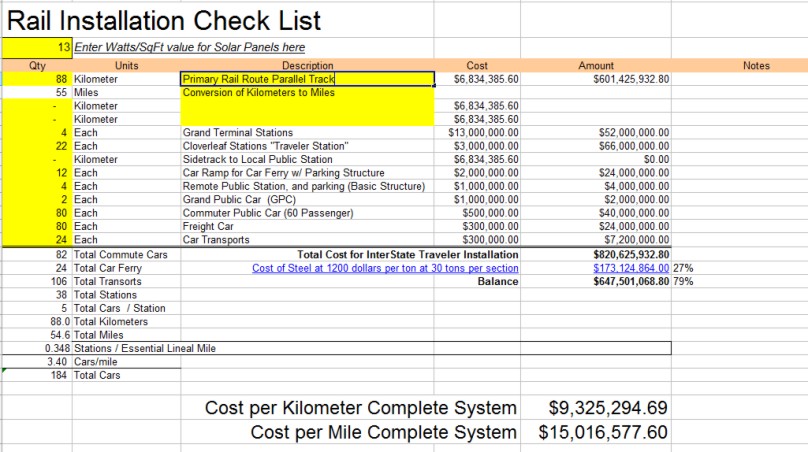Select the Total Stations cell
808x452 pixels.
(126, 295)
